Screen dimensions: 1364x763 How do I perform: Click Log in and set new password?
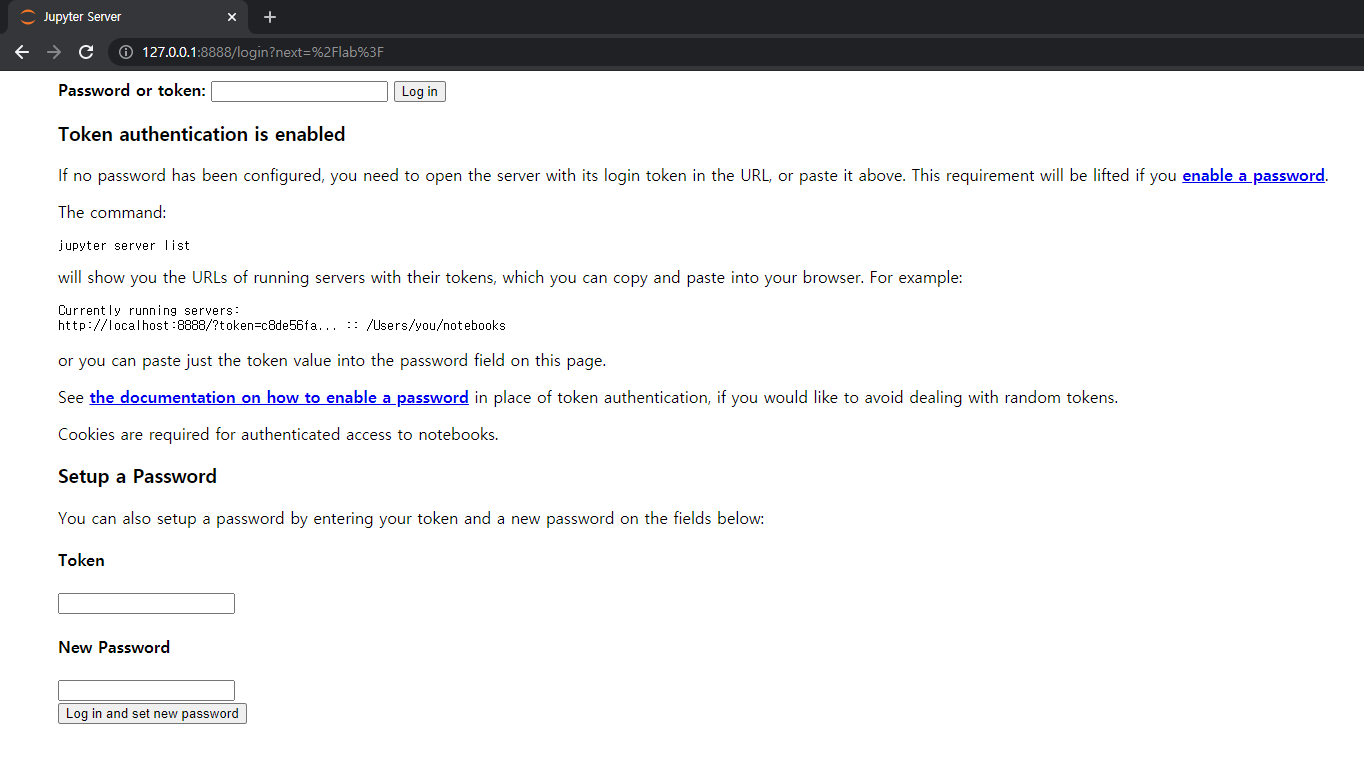coord(152,713)
